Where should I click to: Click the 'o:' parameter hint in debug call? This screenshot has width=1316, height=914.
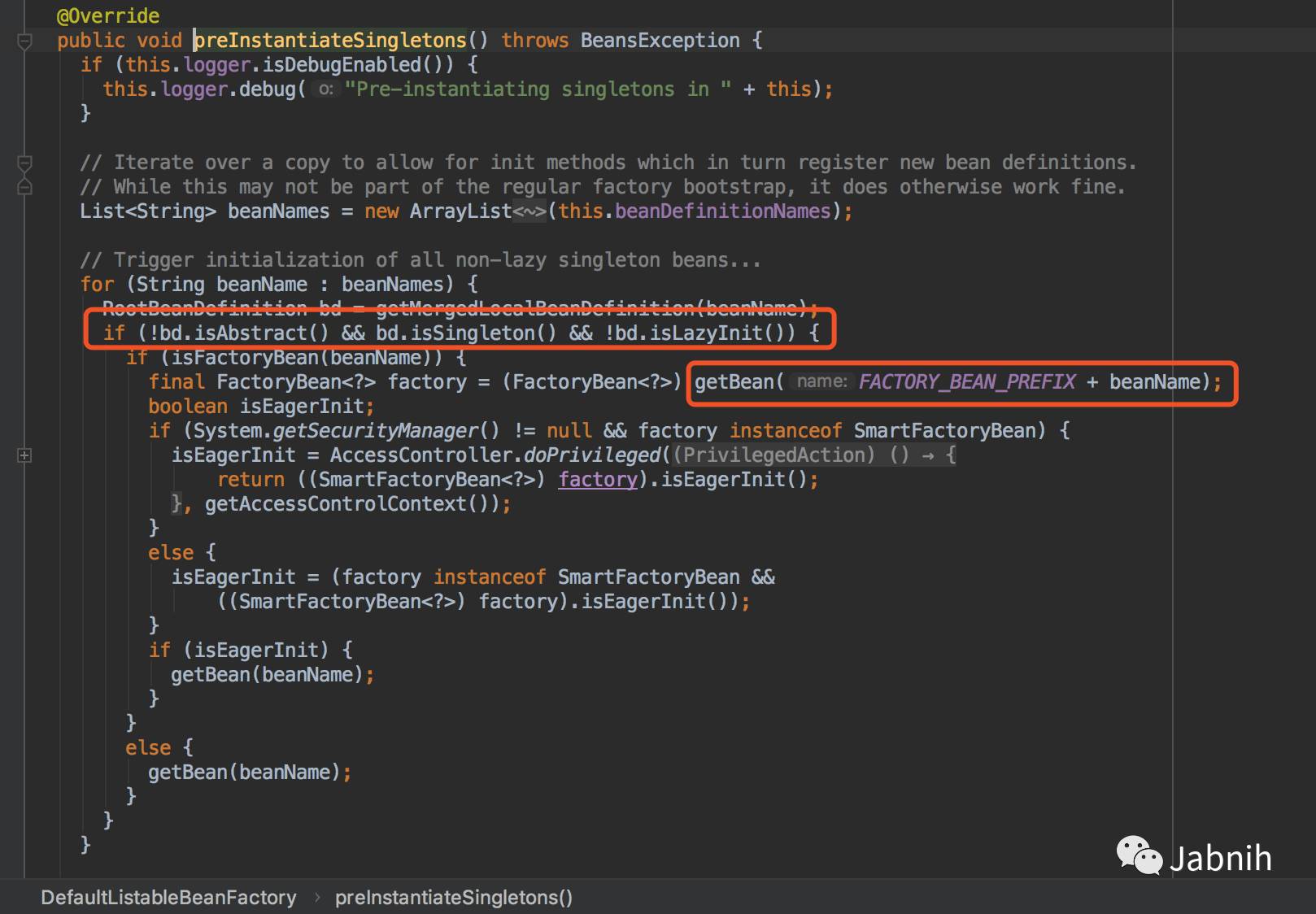(x=325, y=89)
